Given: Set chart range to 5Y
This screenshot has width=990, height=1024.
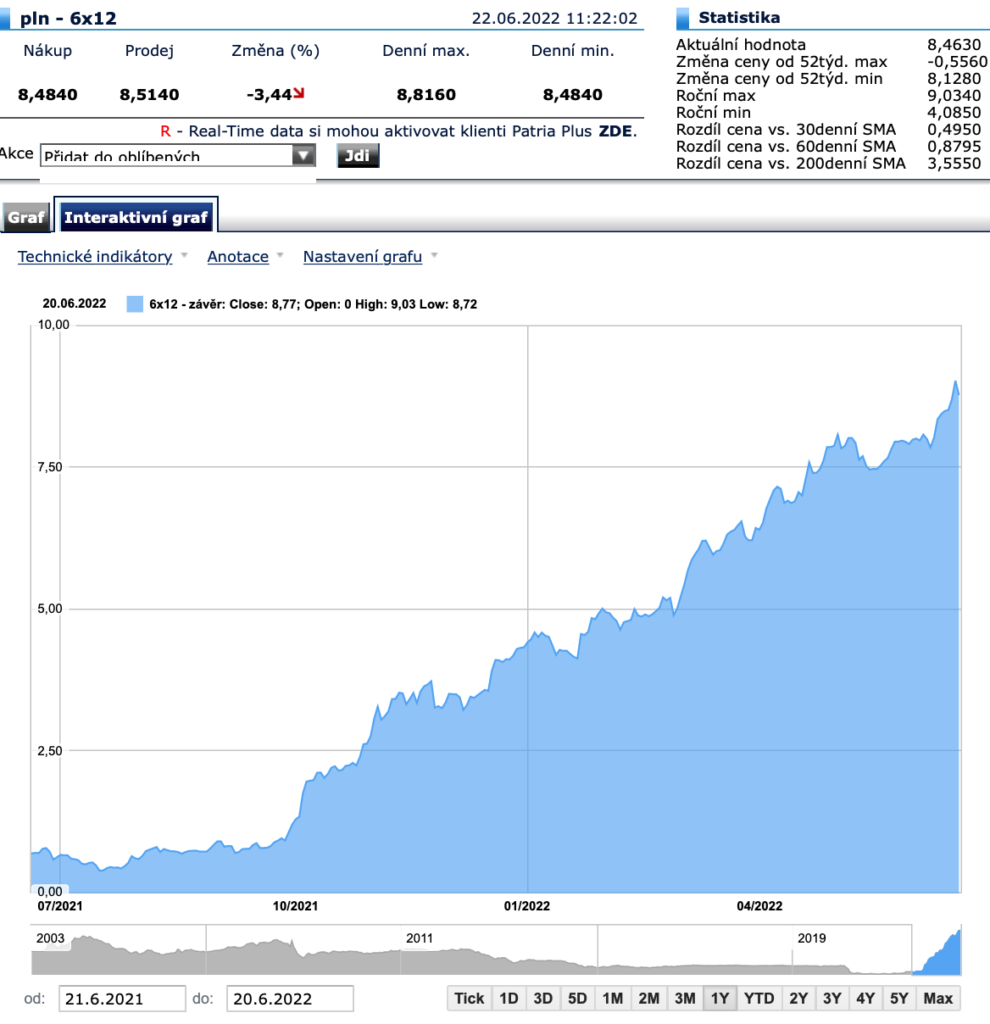Looking at the screenshot, I should point(899,999).
